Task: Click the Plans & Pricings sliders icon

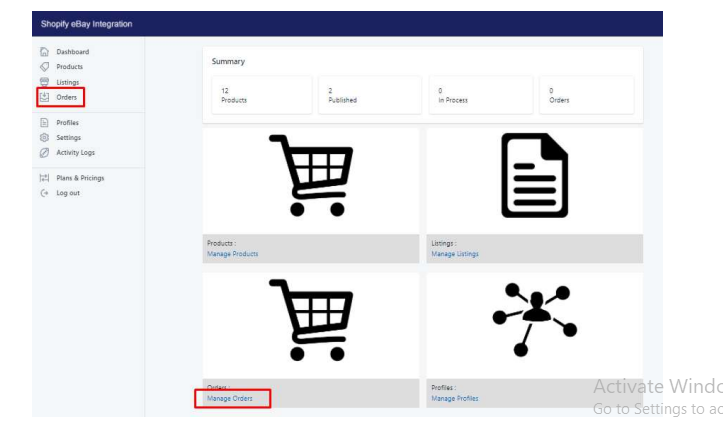Action: pos(44,178)
